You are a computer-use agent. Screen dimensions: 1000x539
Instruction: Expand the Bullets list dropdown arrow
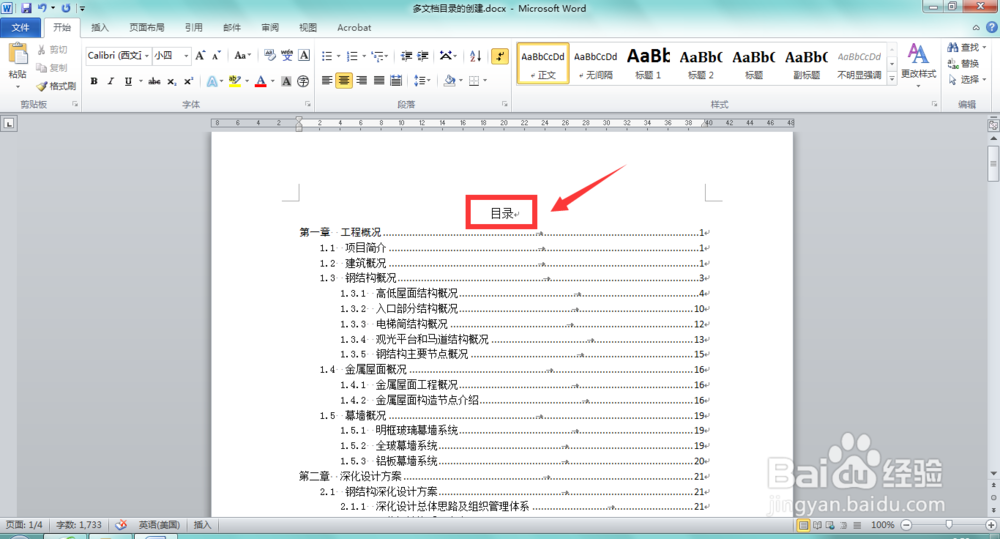coord(338,56)
